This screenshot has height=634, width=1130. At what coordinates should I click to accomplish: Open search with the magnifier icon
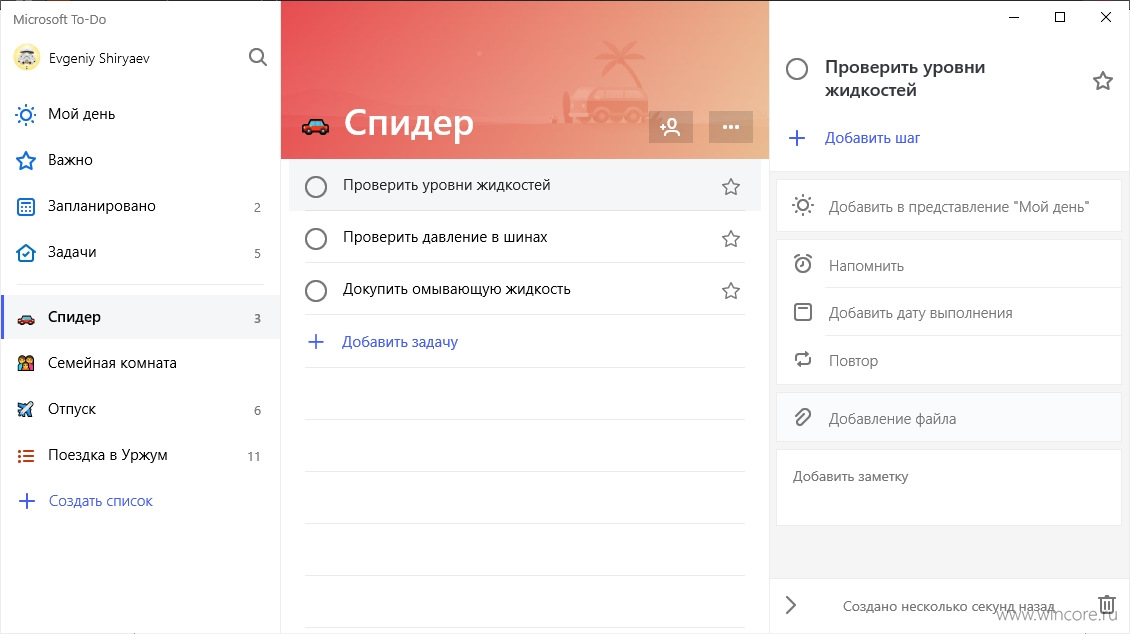(257, 57)
